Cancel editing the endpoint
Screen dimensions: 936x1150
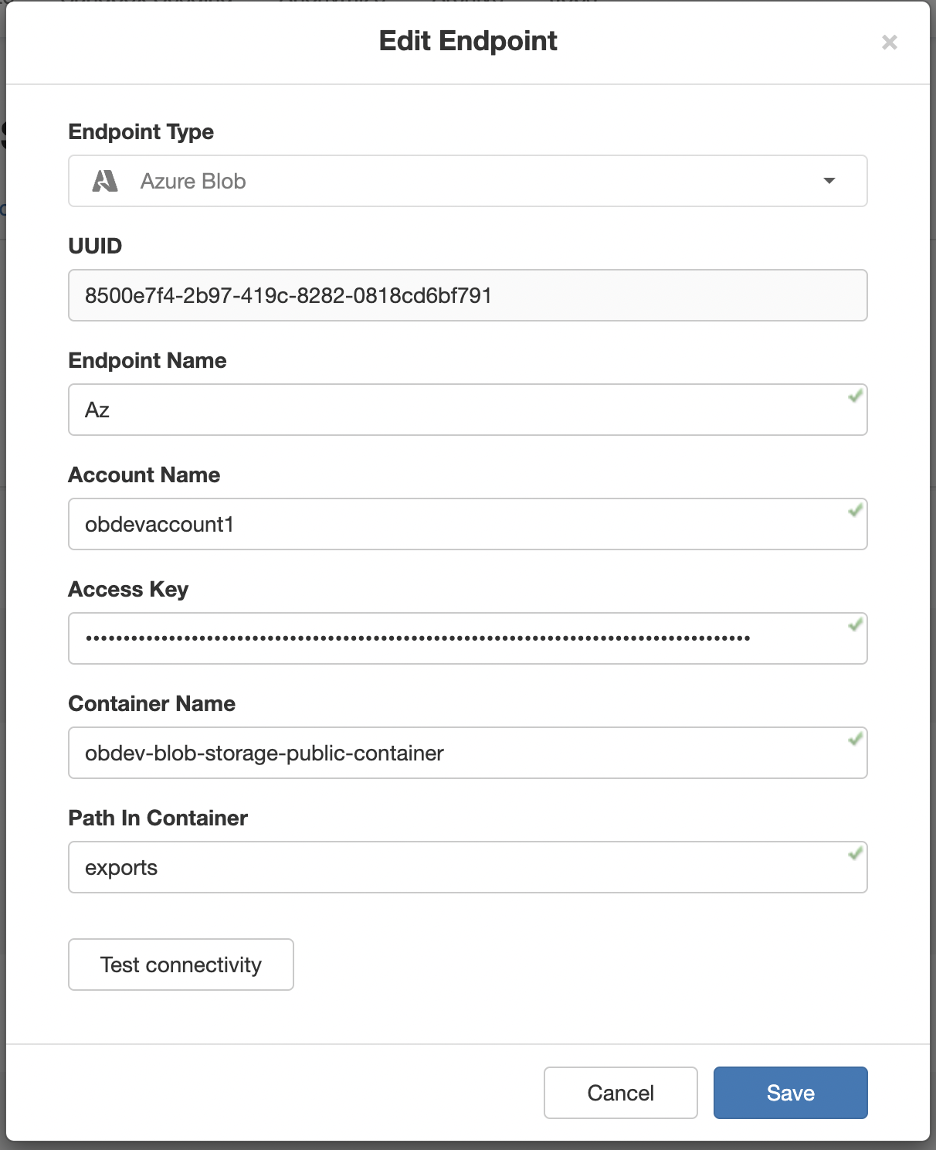click(620, 1092)
